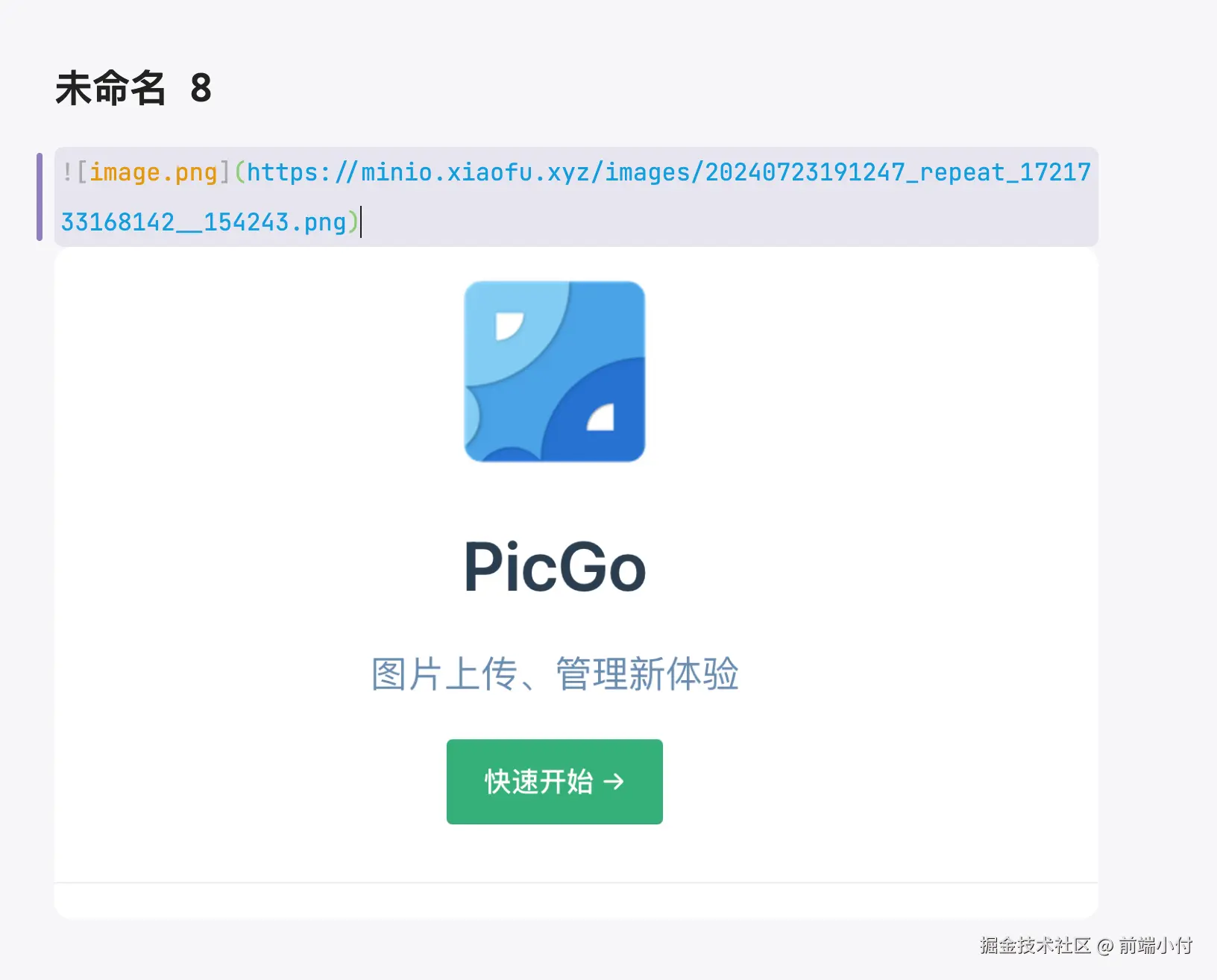Image resolution: width=1217 pixels, height=980 pixels.
Task: Click the arrow icon in the green button
Action: pyautogui.click(x=614, y=782)
